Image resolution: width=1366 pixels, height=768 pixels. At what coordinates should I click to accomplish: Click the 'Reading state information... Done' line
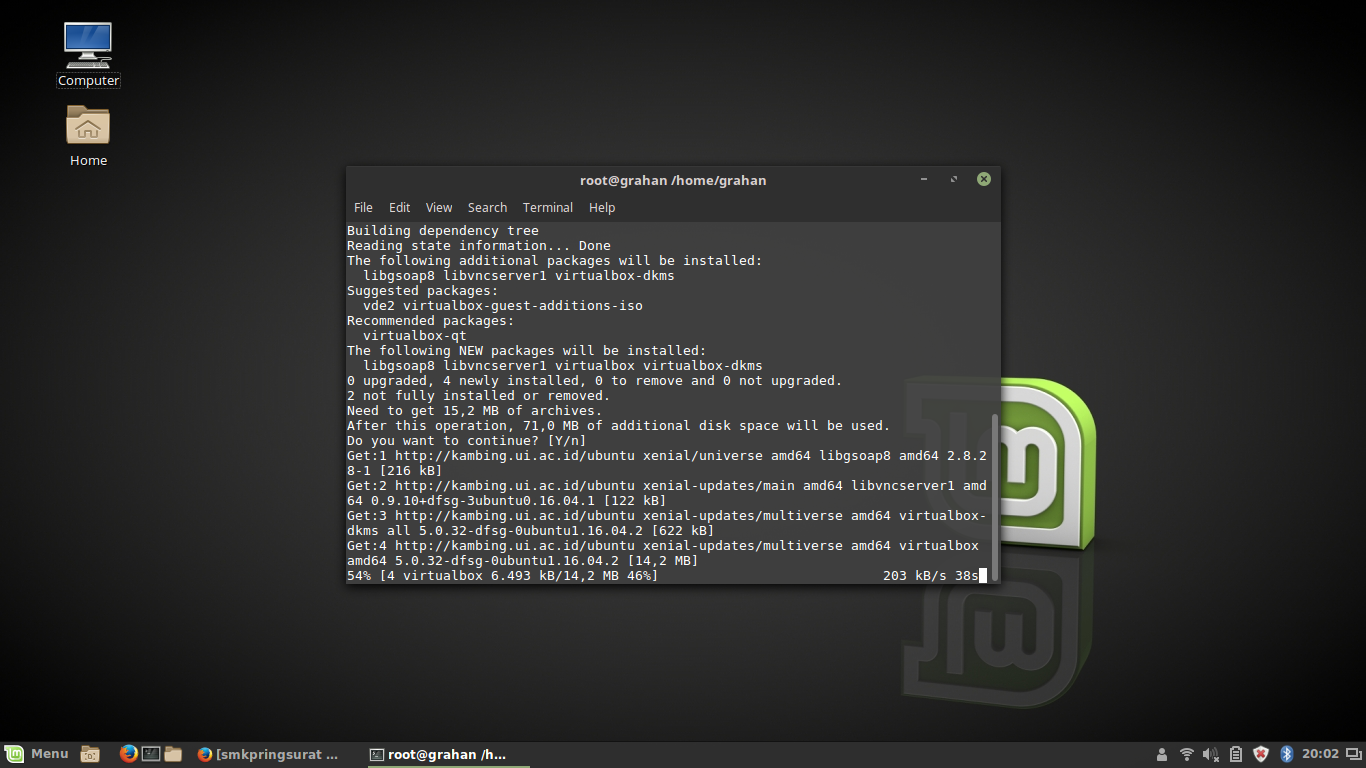pyautogui.click(x=479, y=245)
